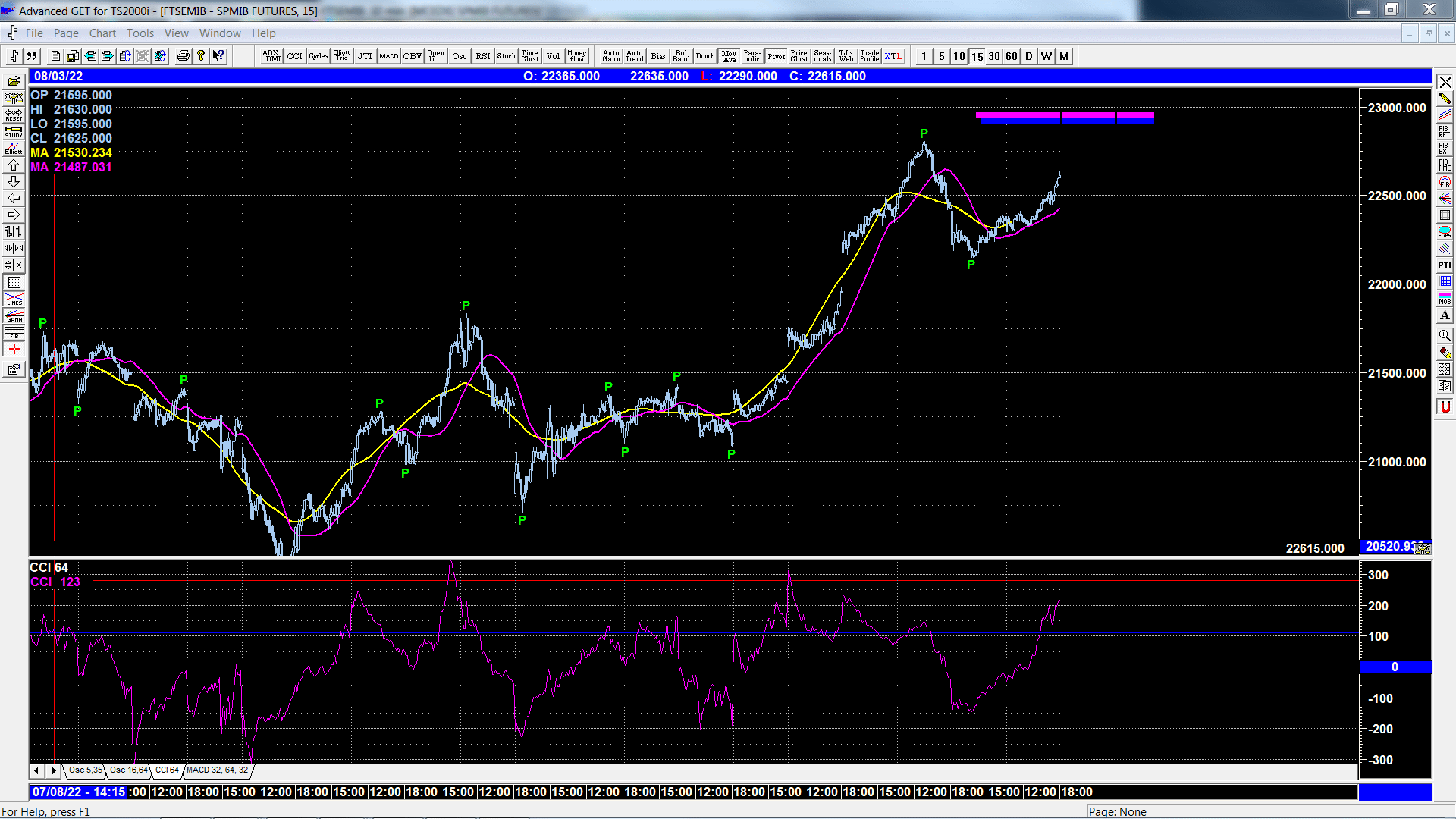Click the Elliott wave icon in left sidebar
1456x819 pixels.
coord(14,149)
